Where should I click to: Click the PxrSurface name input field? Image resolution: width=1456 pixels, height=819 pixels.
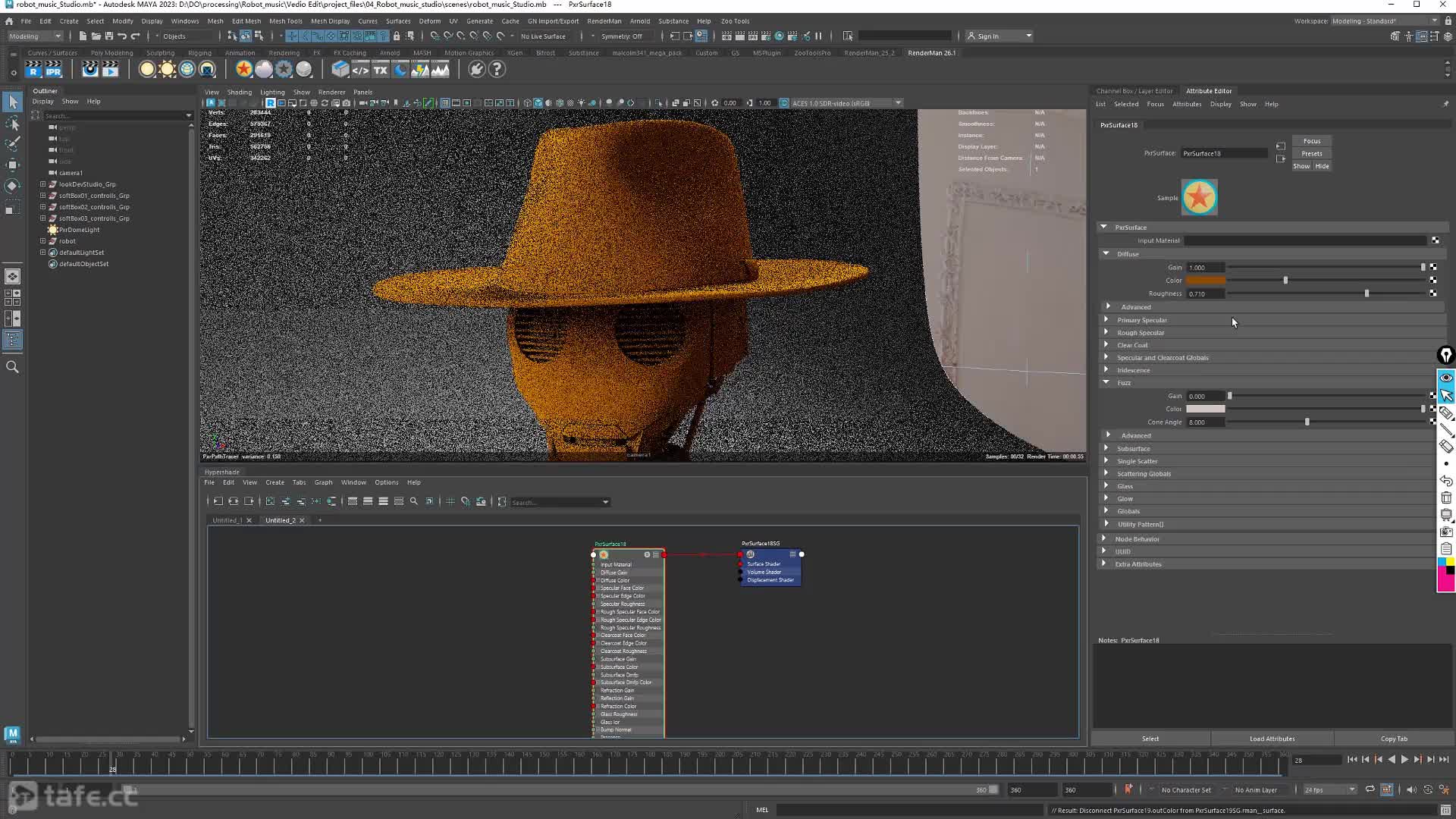[1224, 153]
